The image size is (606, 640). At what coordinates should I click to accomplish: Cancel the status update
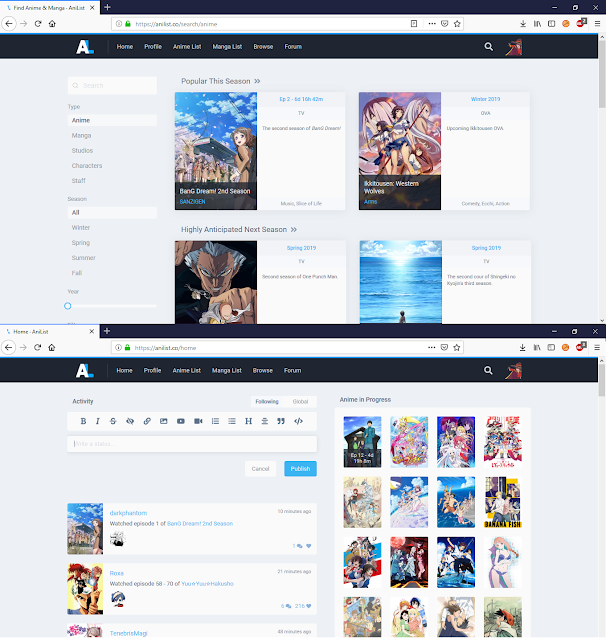260,469
